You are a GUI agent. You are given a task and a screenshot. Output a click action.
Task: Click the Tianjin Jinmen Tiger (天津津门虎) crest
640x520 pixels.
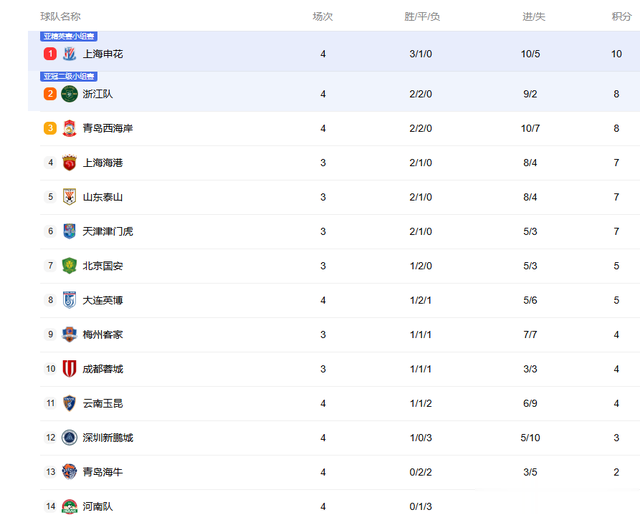tap(69, 231)
